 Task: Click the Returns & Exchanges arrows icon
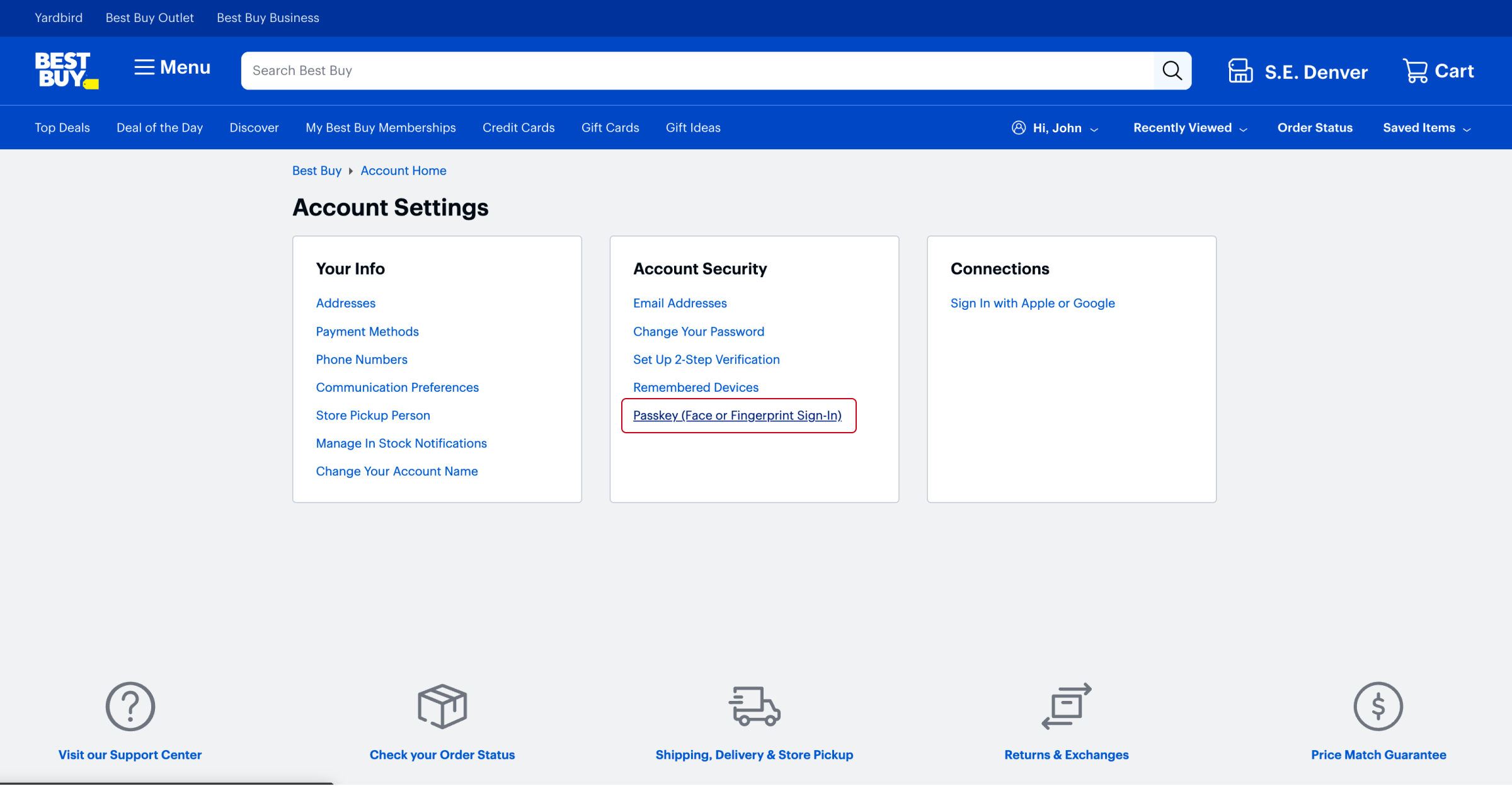[x=1066, y=706]
